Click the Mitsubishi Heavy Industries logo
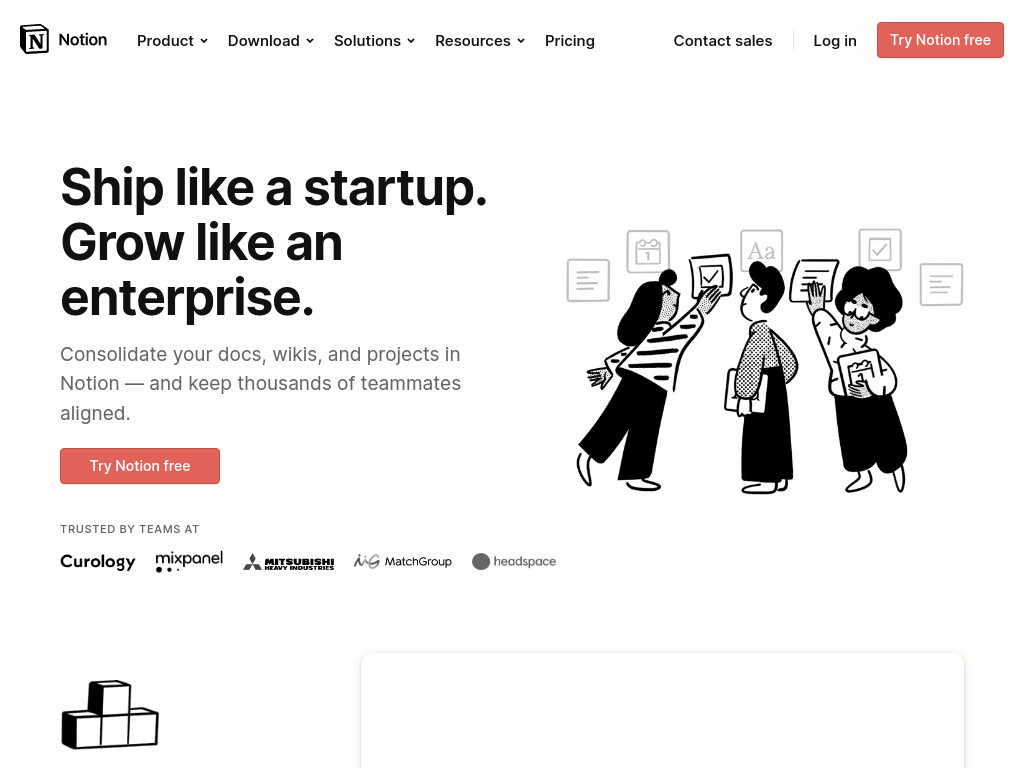The width and height of the screenshot is (1024, 768). click(x=289, y=562)
